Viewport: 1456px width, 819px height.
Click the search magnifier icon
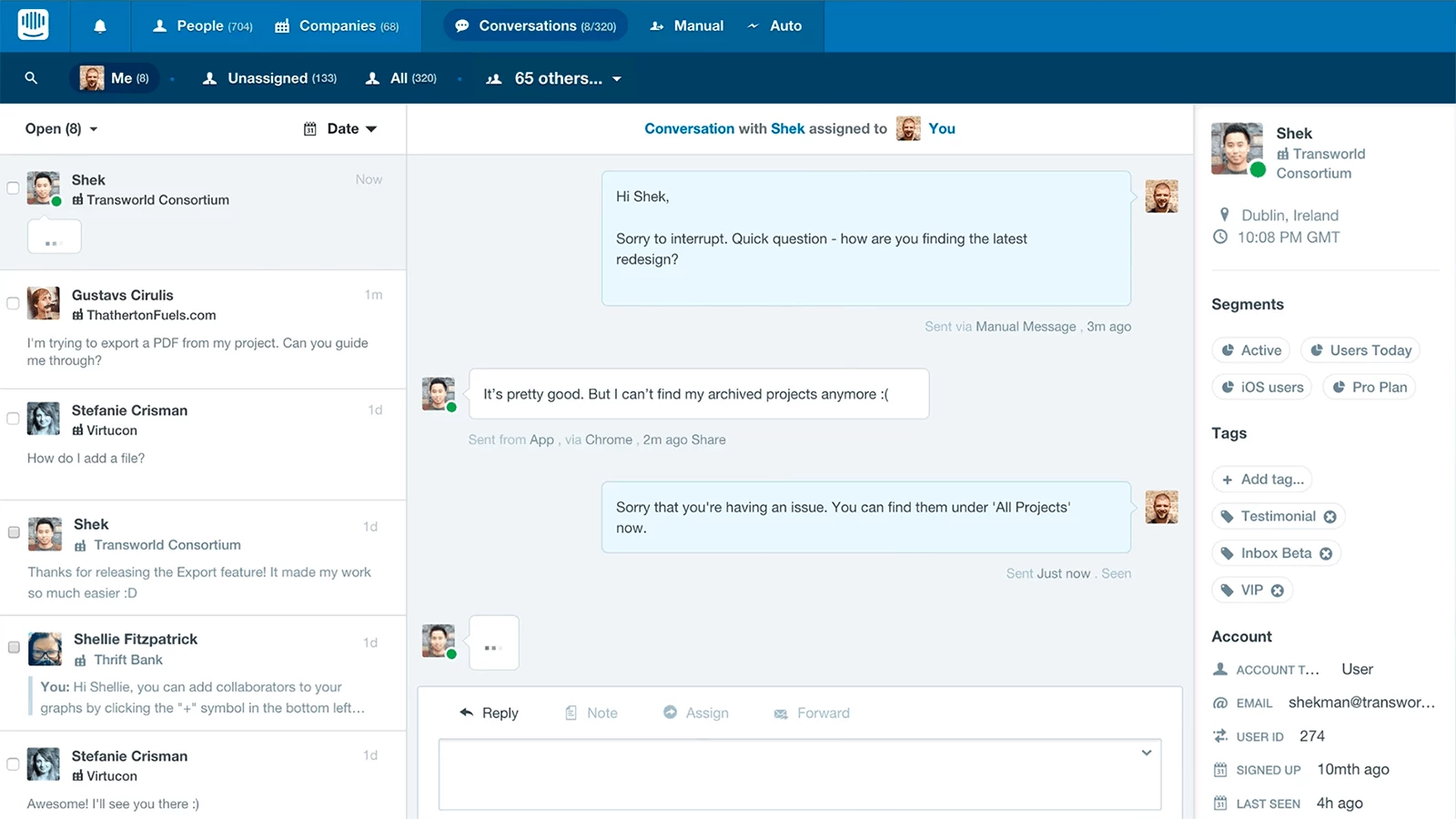pyautogui.click(x=31, y=78)
